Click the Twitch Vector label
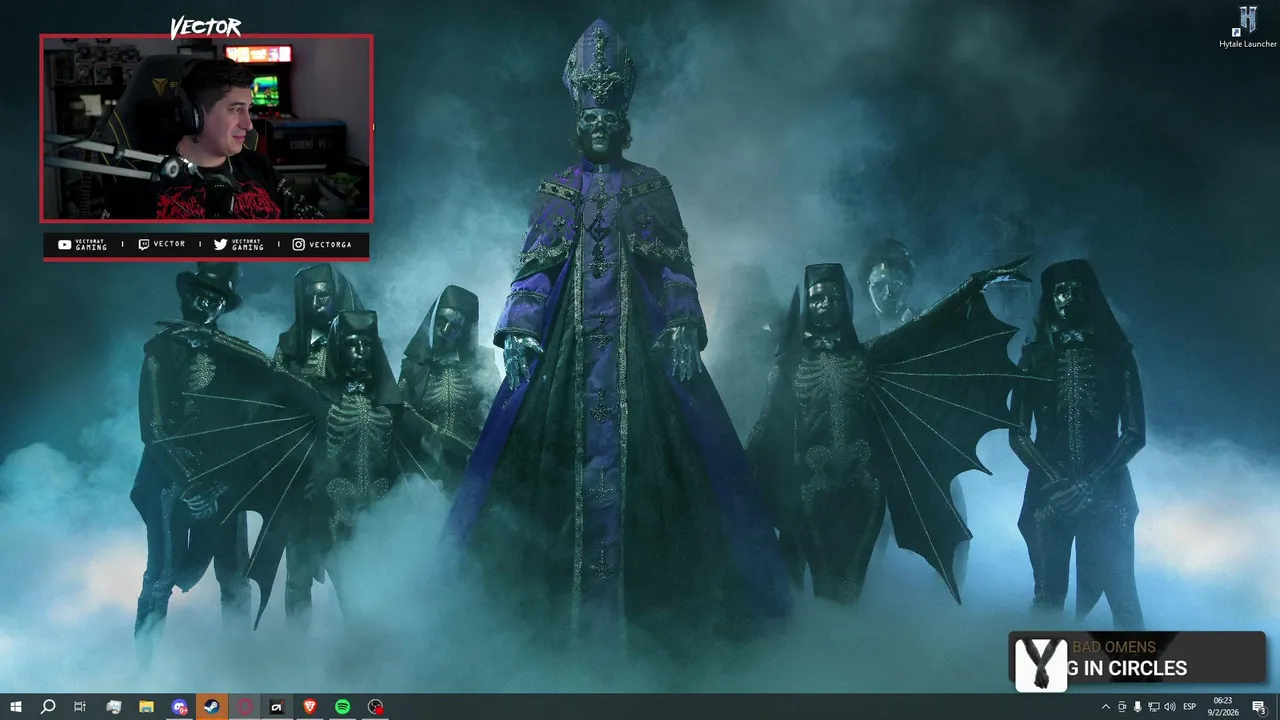This screenshot has height=720, width=1280. pyautogui.click(x=161, y=244)
